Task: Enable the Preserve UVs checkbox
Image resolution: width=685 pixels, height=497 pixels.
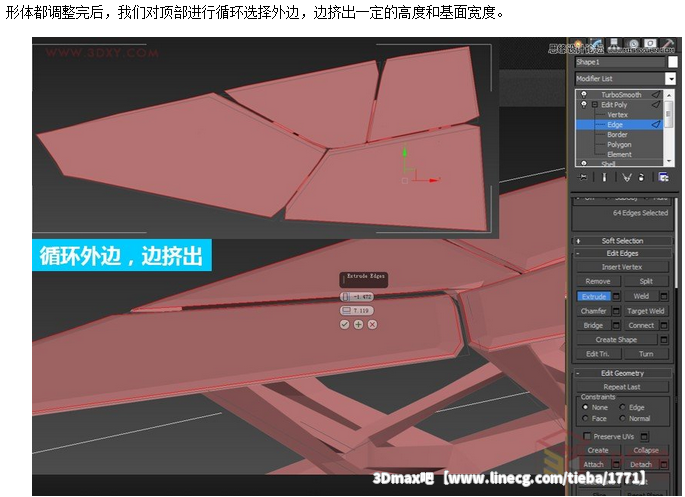Action: [x=587, y=436]
